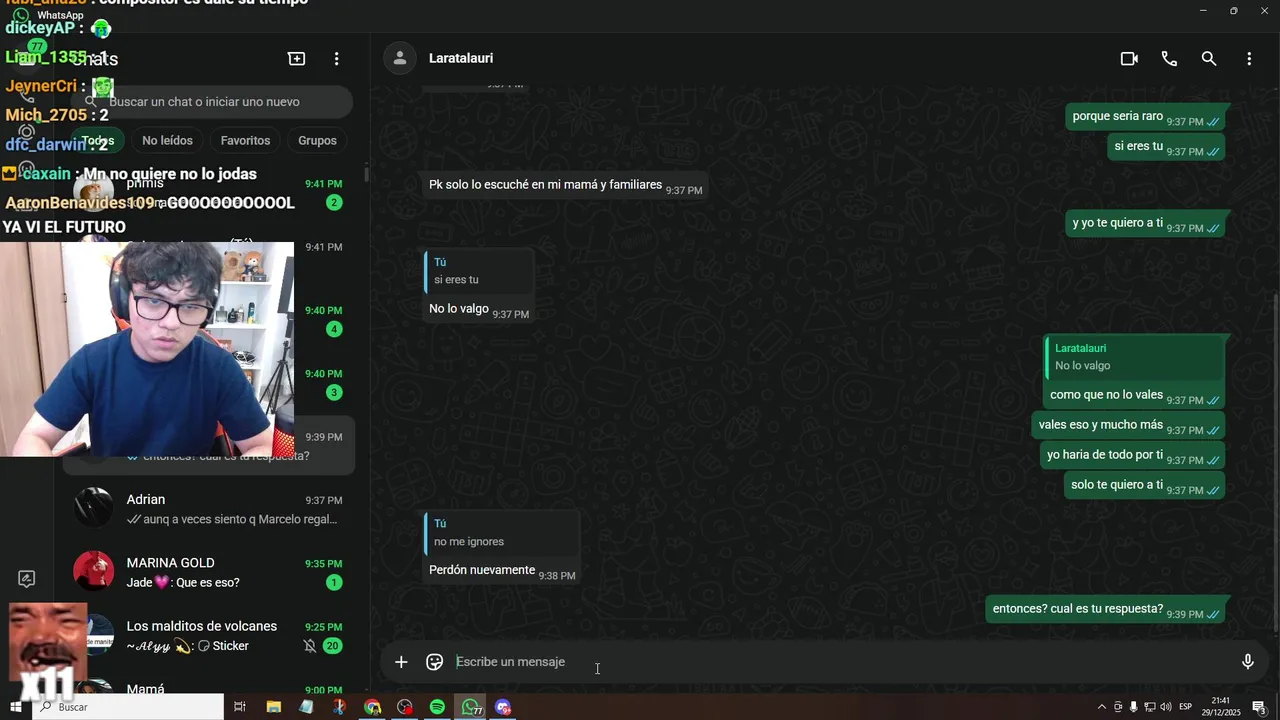Click the muted bell icon on Los malditos de volcanes

point(310,646)
